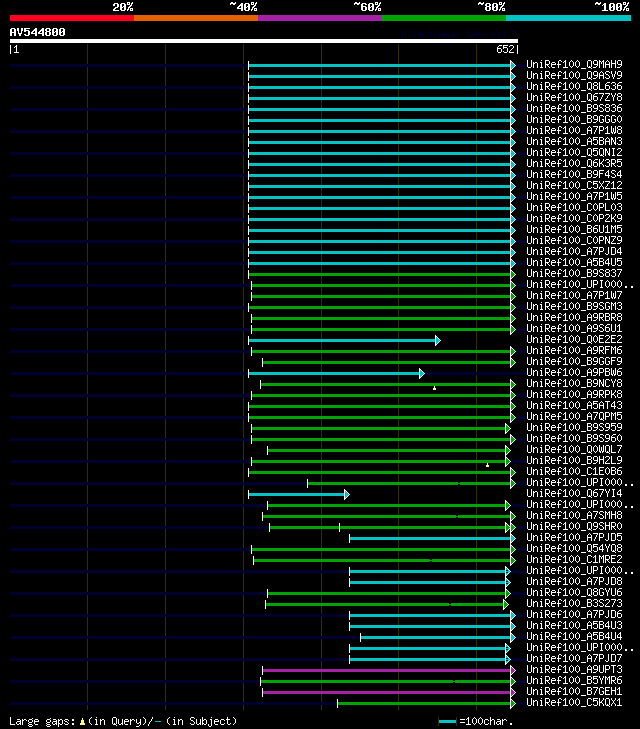Viewport: 640px width, 729px height.
Task: Click the cyan alignment bar for A5B4U4
Action: coord(437,638)
